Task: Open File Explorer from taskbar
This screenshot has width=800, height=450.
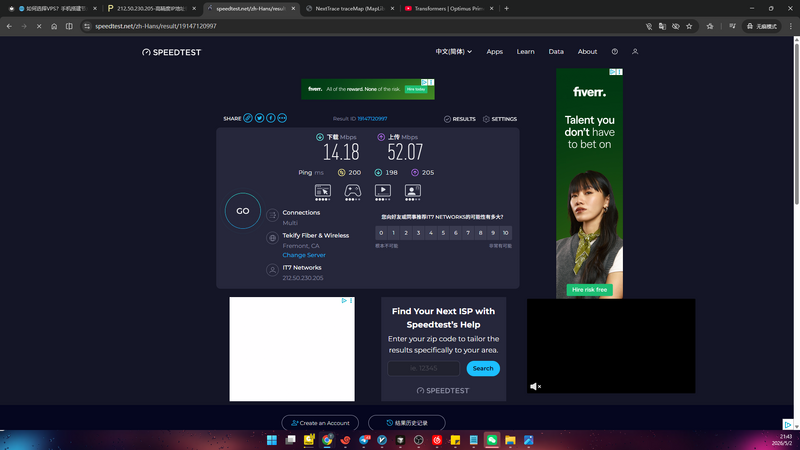Action: (x=510, y=440)
